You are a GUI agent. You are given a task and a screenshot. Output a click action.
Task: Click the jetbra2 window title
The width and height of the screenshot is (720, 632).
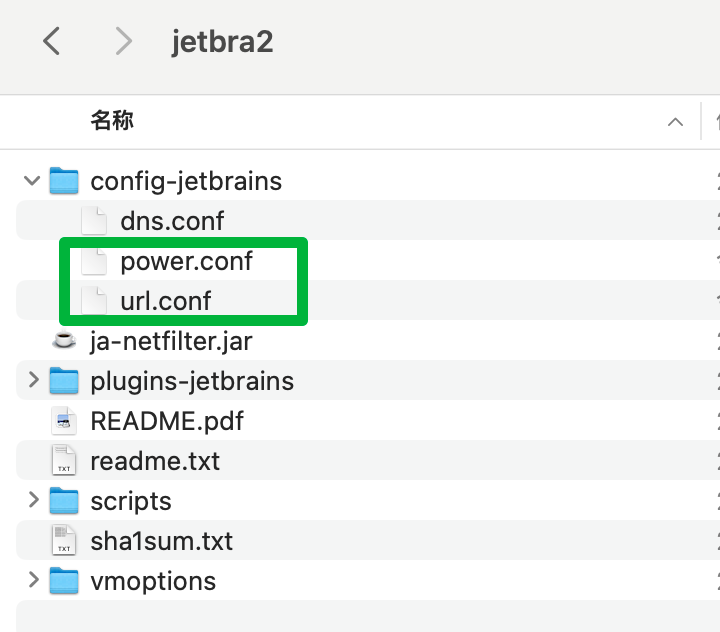(x=222, y=42)
